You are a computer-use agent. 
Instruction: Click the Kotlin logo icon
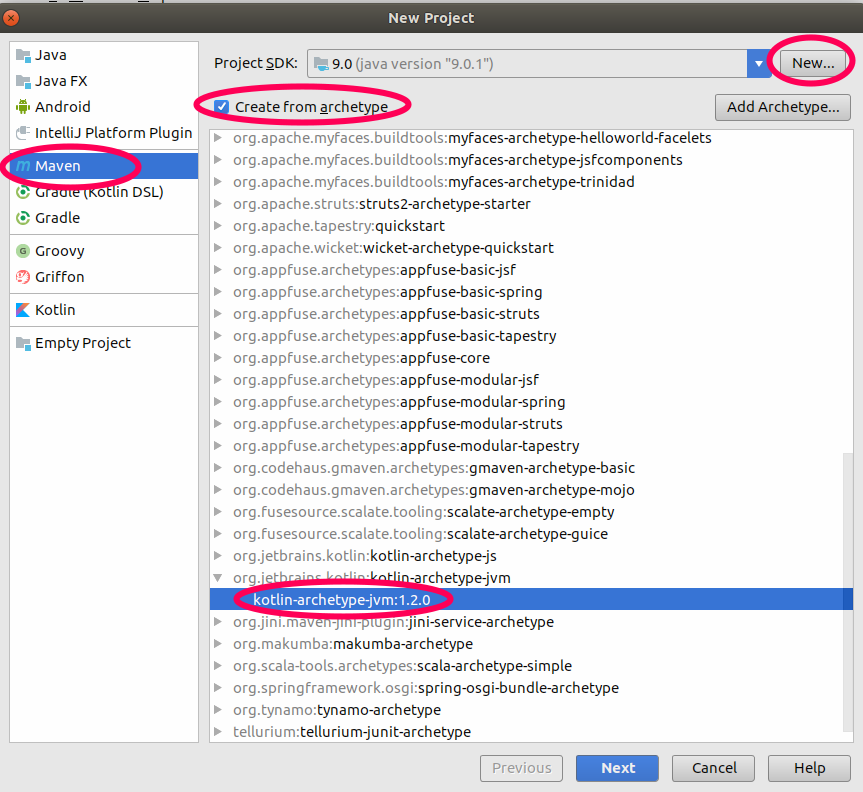coord(23,310)
